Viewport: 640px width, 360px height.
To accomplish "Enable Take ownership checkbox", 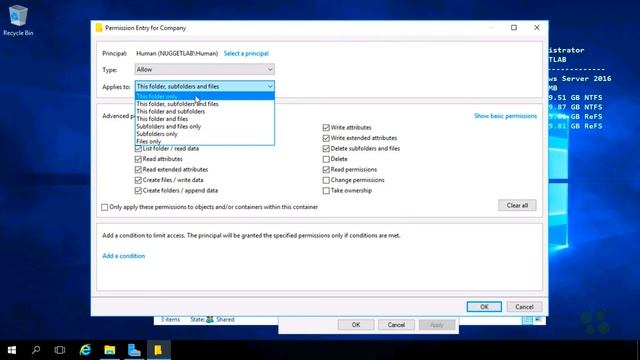I will (x=326, y=191).
